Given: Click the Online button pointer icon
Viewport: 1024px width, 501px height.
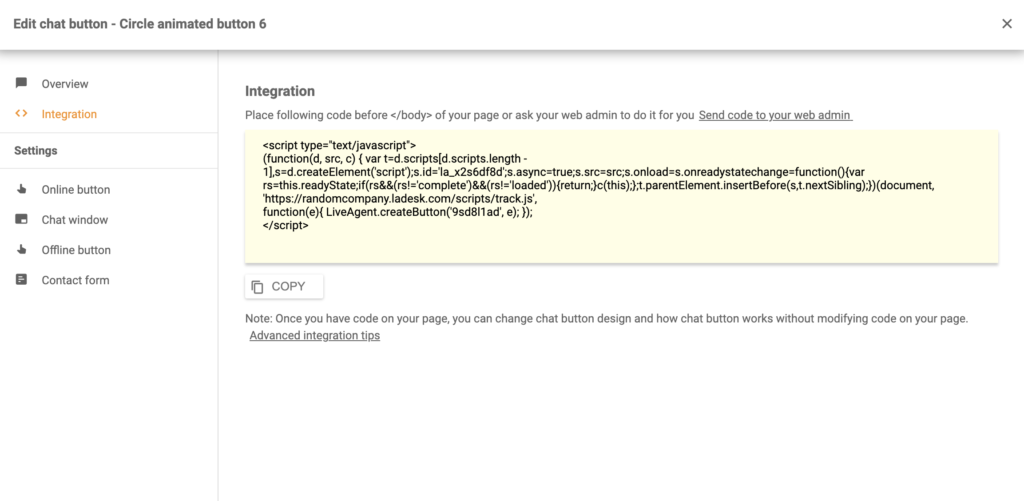Looking at the screenshot, I should point(21,189).
